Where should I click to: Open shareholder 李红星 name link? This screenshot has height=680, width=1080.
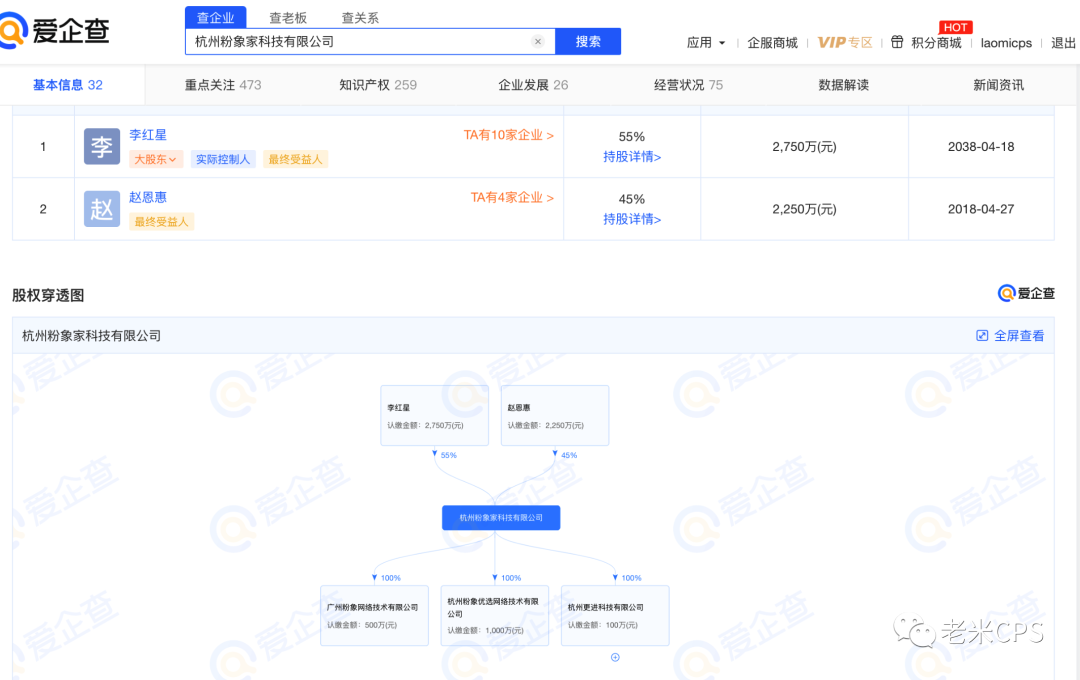click(148, 135)
